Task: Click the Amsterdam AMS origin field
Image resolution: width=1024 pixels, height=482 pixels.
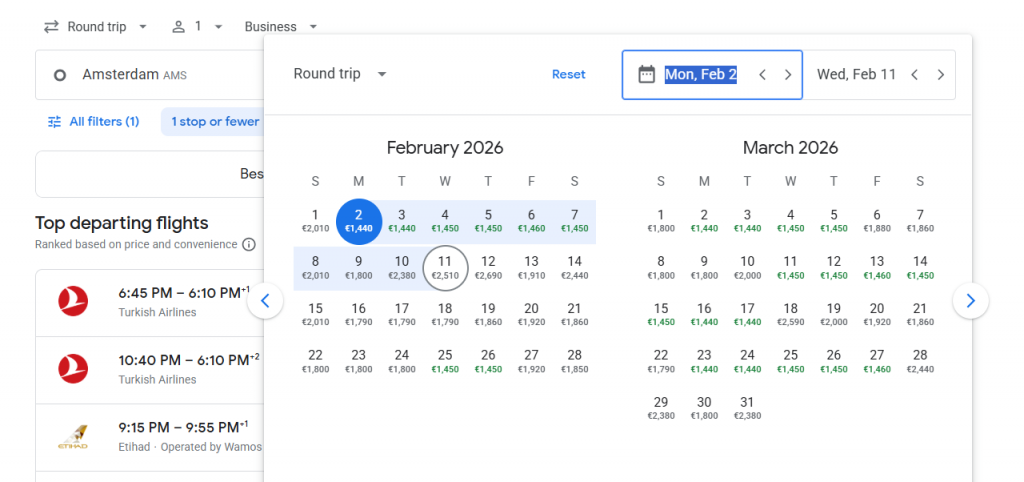Action: click(x=150, y=75)
